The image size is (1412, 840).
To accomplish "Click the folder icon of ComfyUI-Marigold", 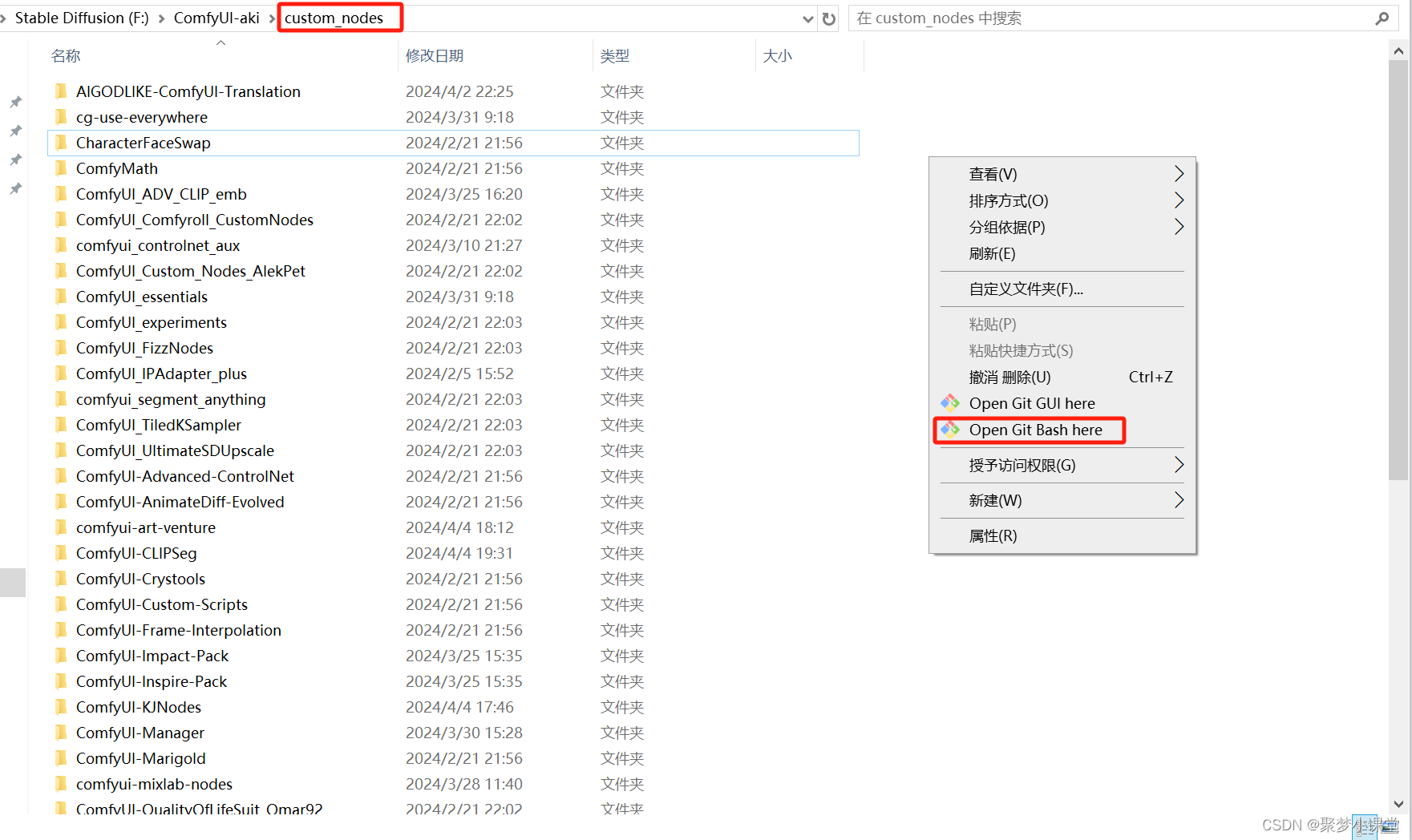I will pyautogui.click(x=61, y=758).
